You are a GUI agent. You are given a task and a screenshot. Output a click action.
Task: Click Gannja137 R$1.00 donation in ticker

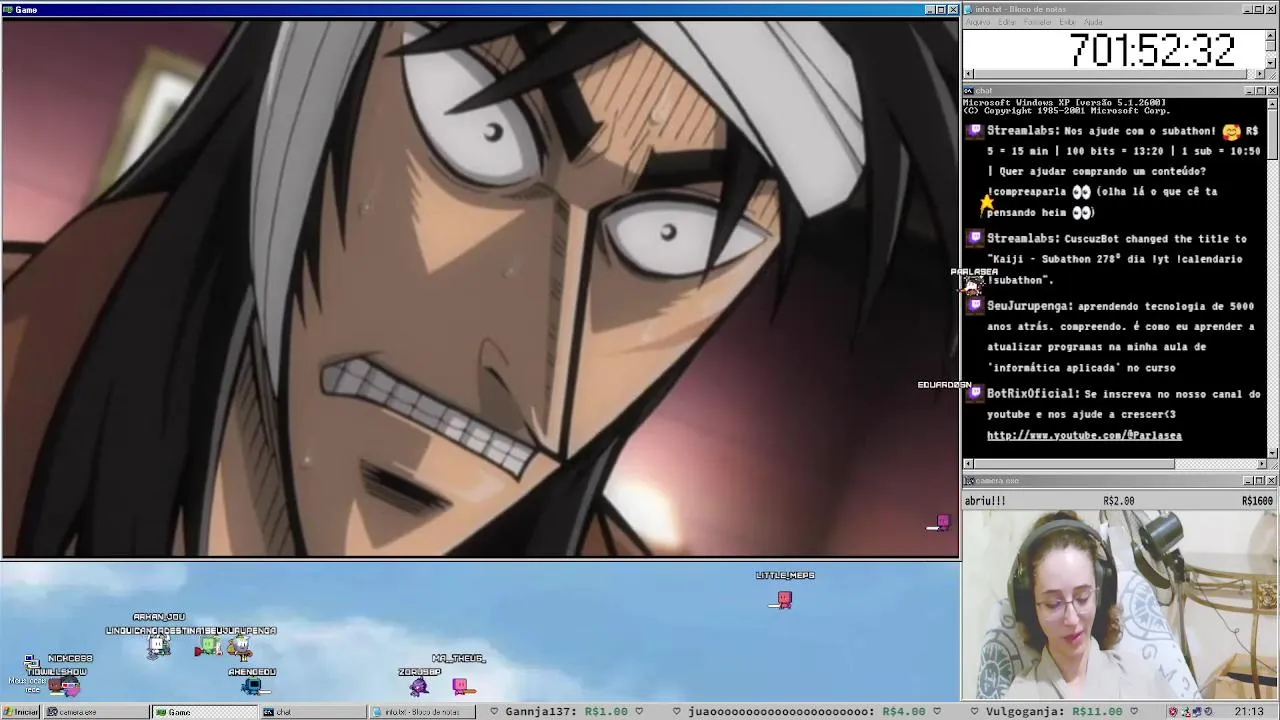(566, 712)
